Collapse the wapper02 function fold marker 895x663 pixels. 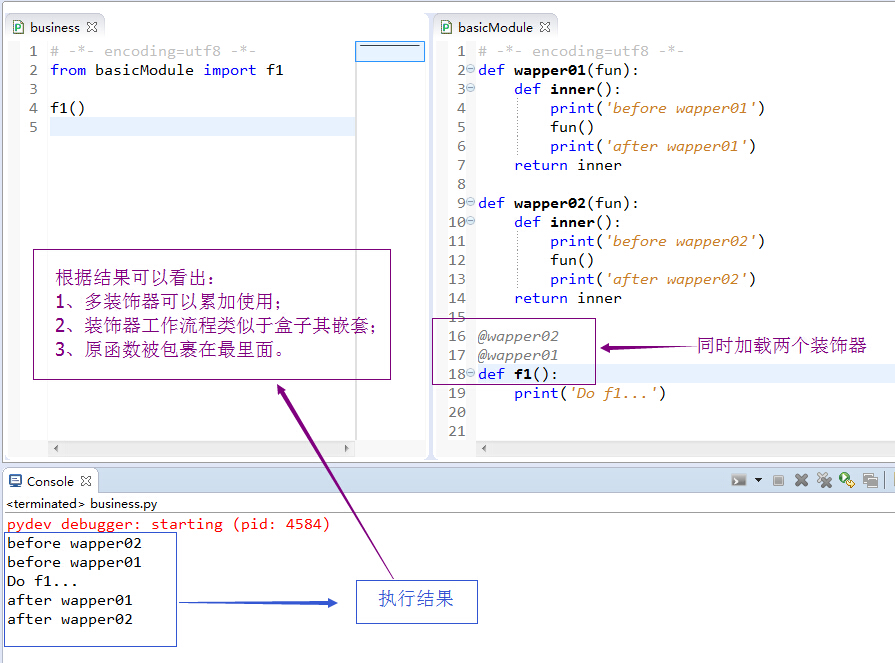coord(470,202)
